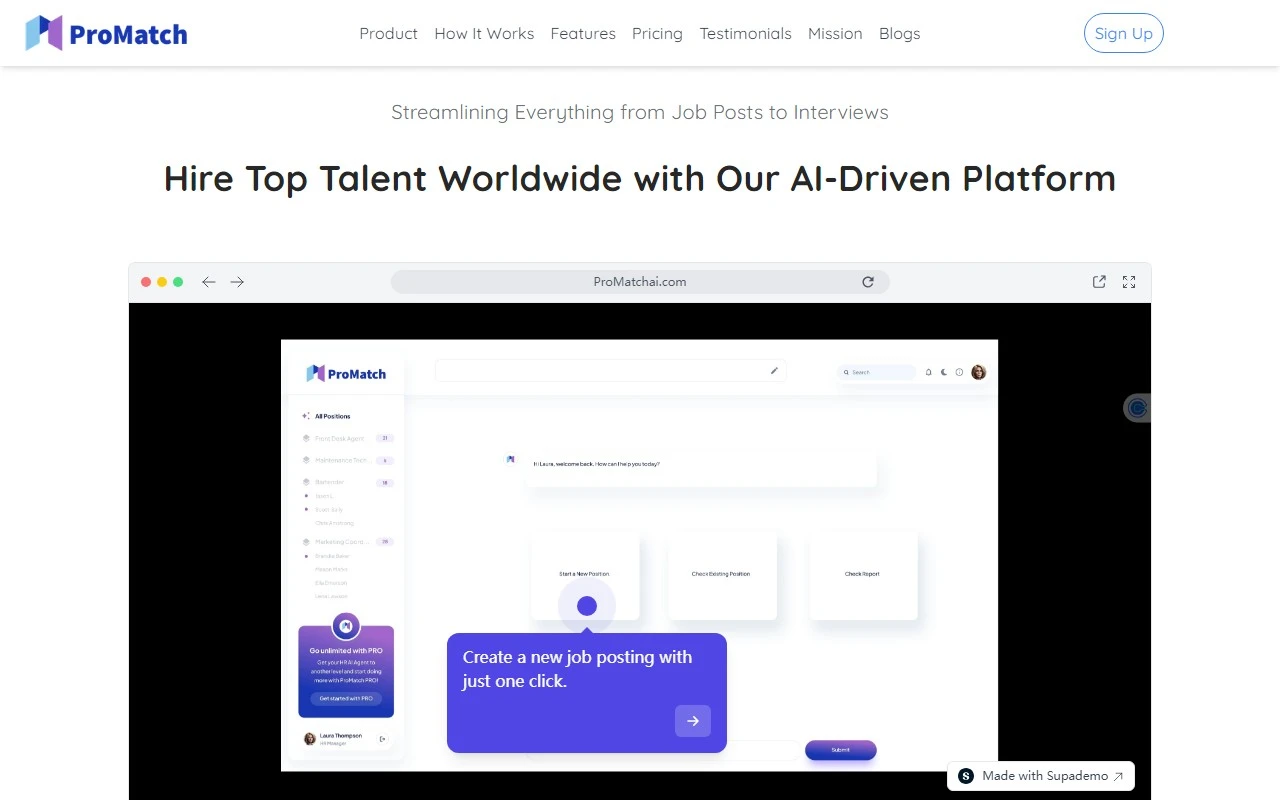
Task: Click the ProMatch logo in the header
Action: [x=106, y=33]
